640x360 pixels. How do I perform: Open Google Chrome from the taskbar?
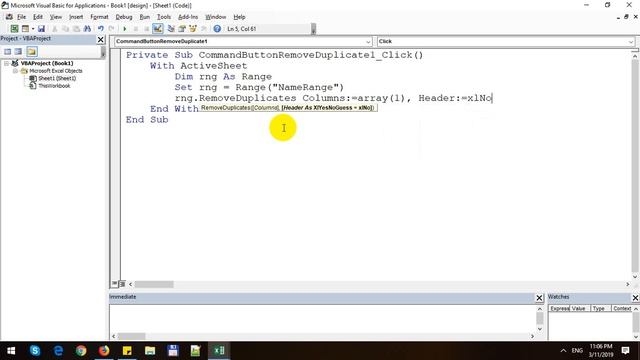(81, 351)
